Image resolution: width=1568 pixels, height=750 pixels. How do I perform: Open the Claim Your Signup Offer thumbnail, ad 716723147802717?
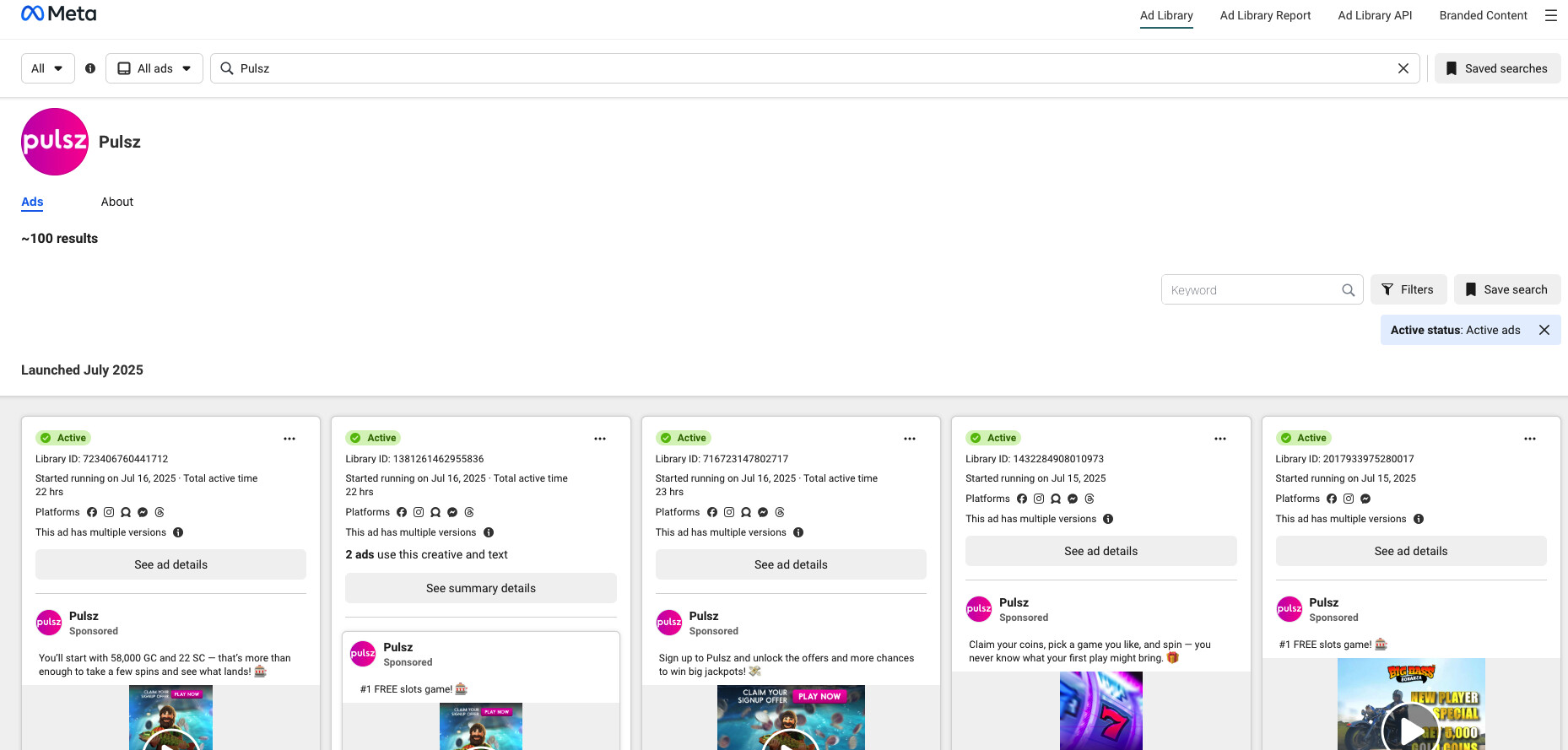pyautogui.click(x=791, y=717)
